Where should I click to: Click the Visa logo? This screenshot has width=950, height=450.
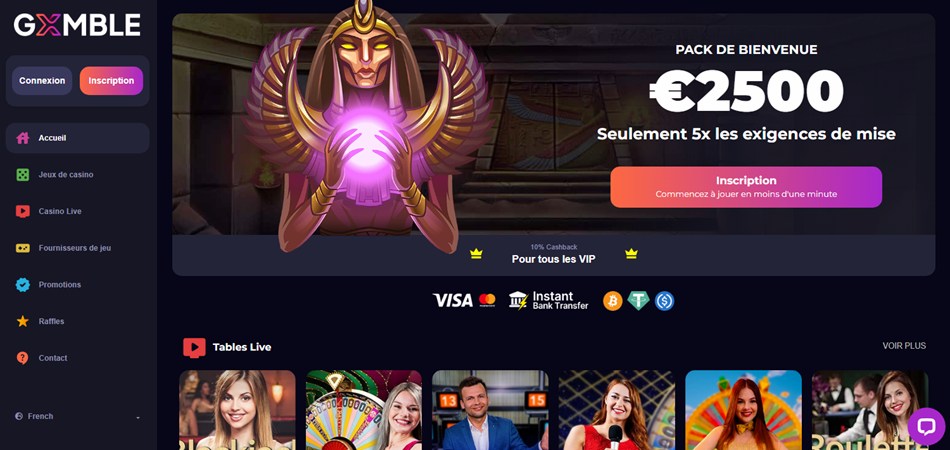(x=453, y=300)
